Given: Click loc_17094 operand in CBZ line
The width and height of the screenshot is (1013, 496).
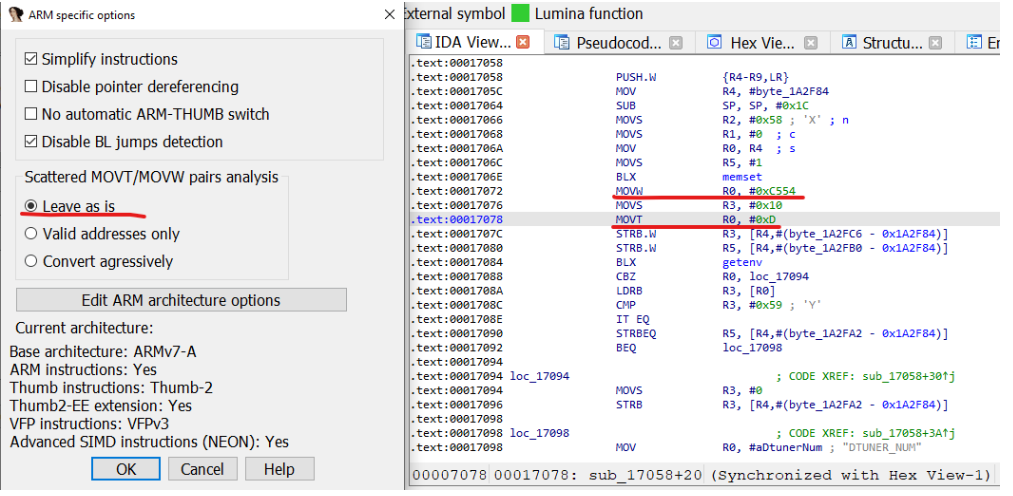Looking at the screenshot, I should [778, 276].
